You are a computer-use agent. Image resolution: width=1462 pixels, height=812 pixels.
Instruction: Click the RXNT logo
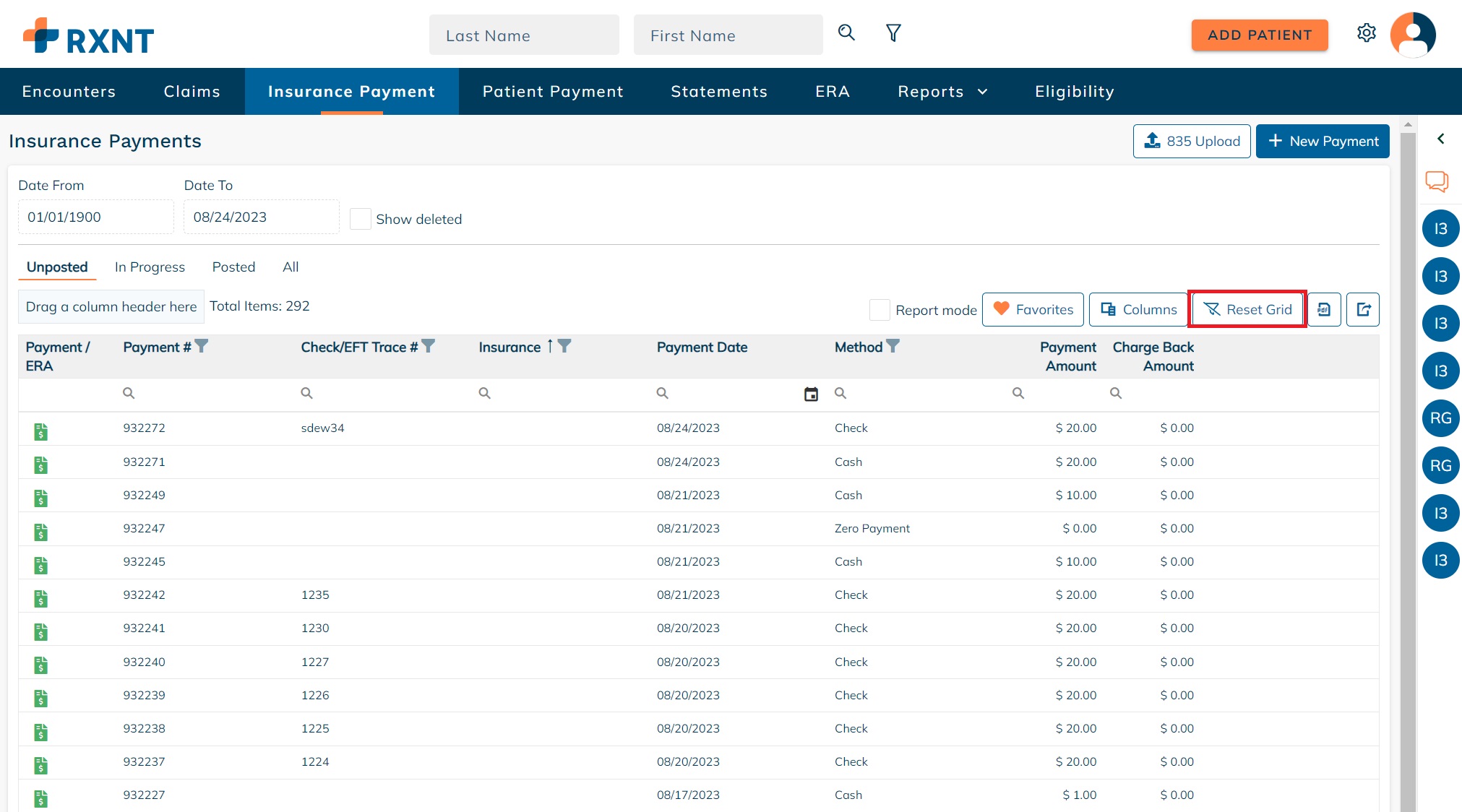[88, 35]
